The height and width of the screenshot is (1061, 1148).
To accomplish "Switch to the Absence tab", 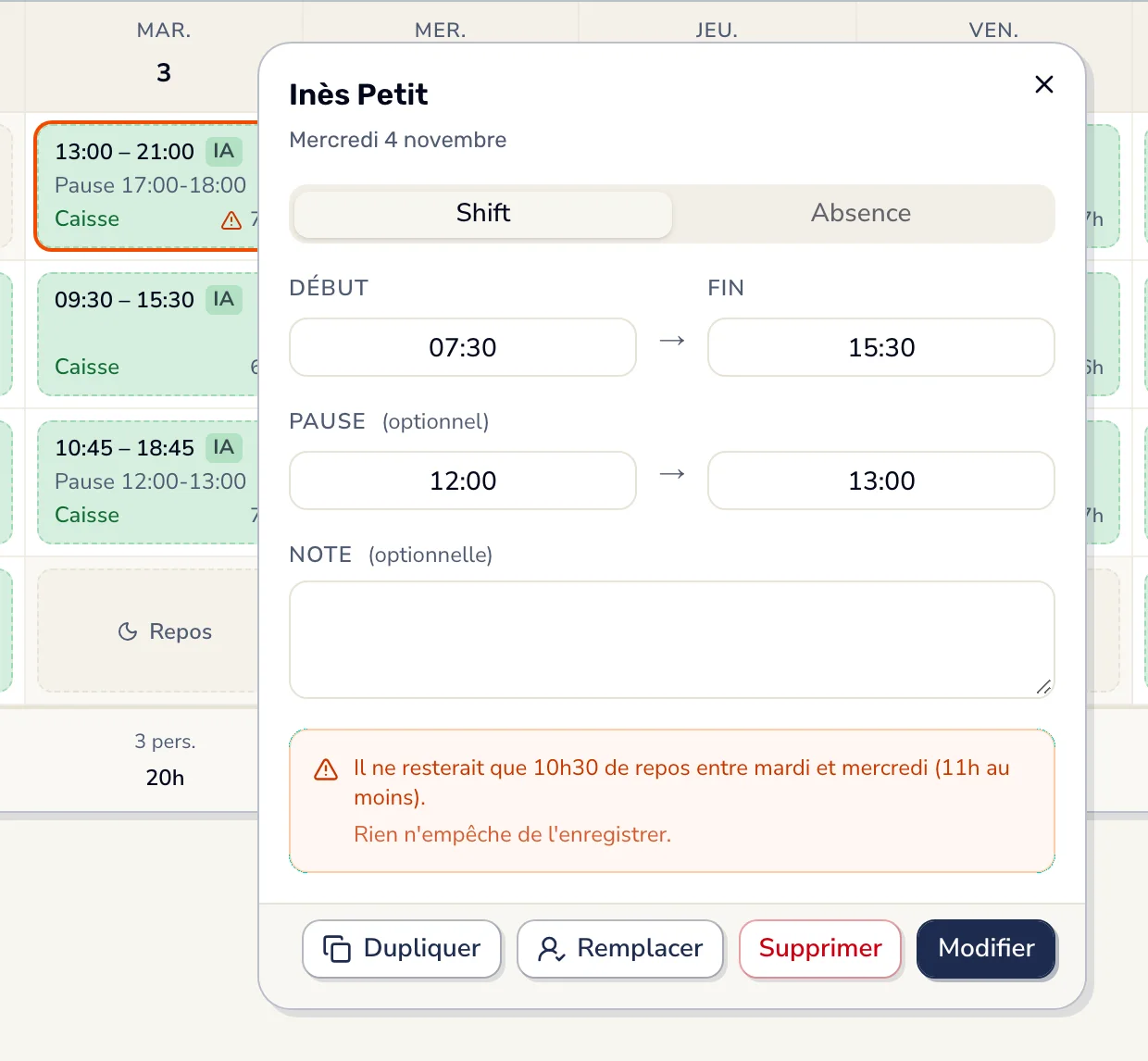I will (861, 213).
